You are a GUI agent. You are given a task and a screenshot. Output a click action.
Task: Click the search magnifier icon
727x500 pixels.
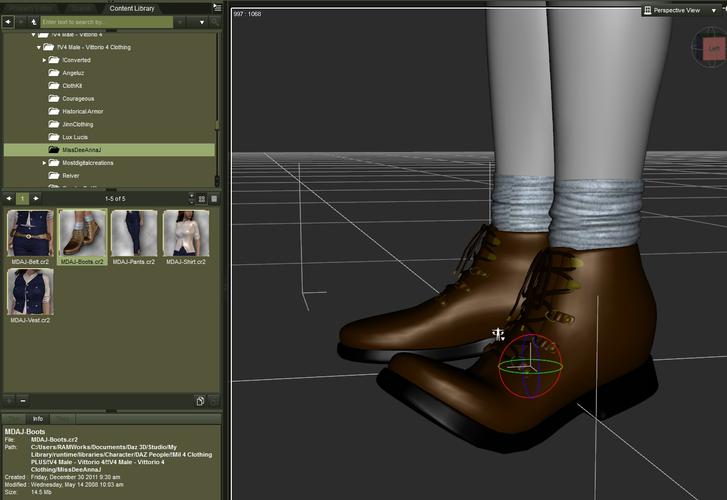pos(214,20)
